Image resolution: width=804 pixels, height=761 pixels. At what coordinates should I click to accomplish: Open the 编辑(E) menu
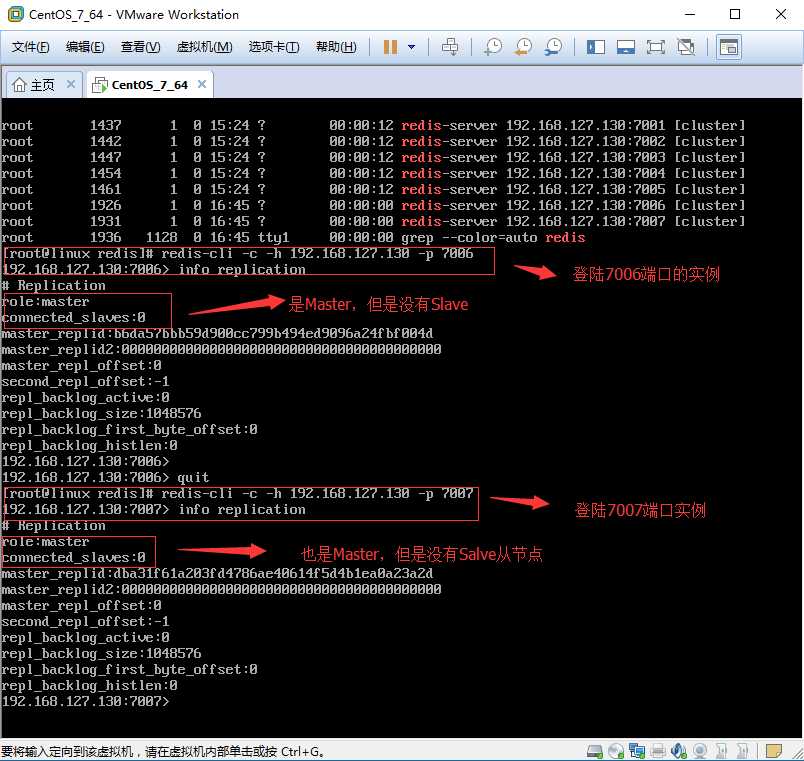pyautogui.click(x=85, y=47)
